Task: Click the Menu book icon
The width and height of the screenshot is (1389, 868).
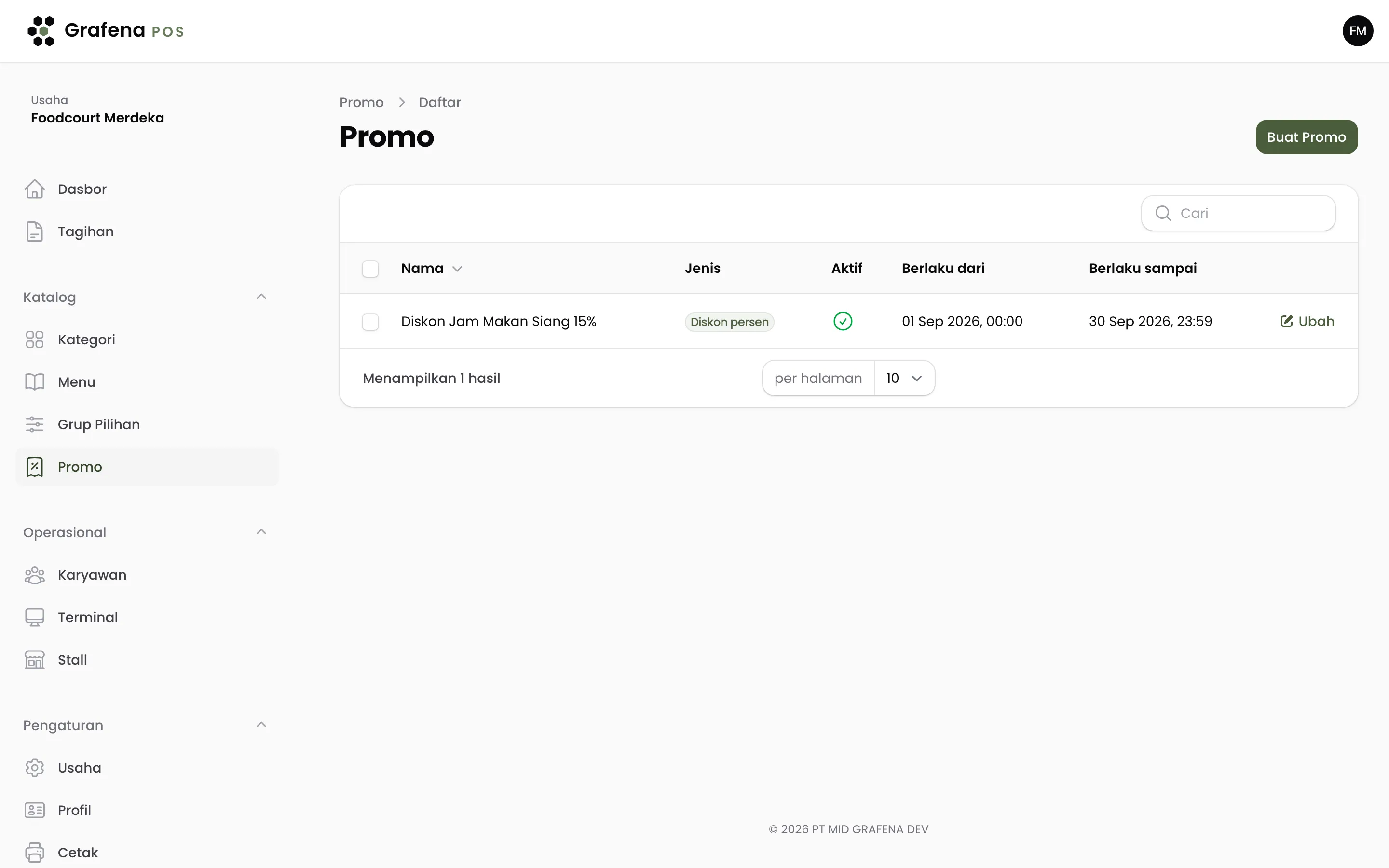Action: click(x=34, y=382)
